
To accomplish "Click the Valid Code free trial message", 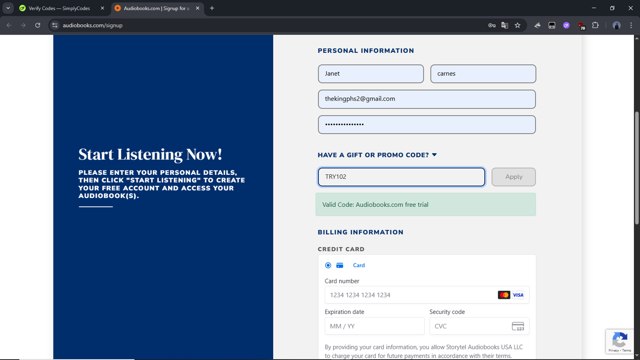I will (426, 204).
